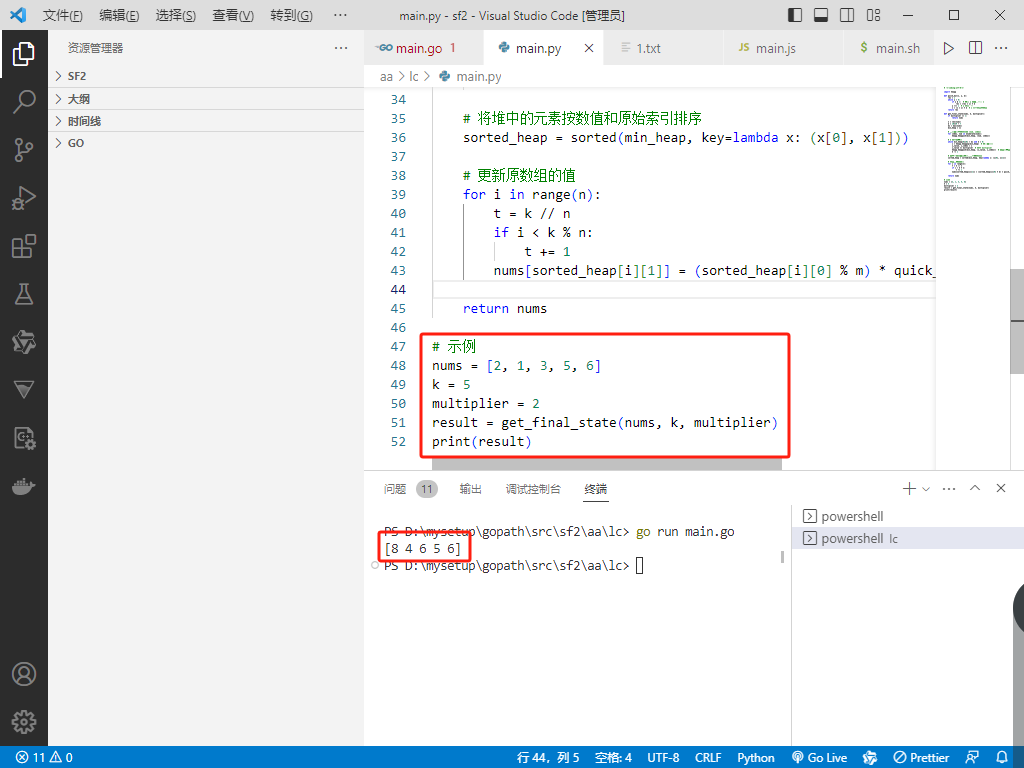Screen dimensions: 1024x768
Task: Click 行 44, 列 5 cursor position
Action: (x=548, y=758)
